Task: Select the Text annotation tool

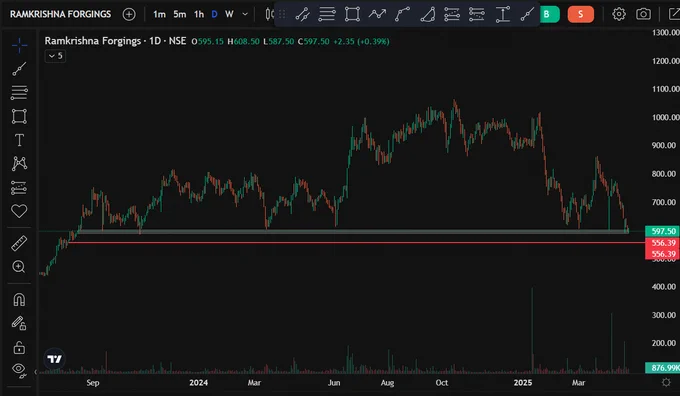Action: (19, 140)
